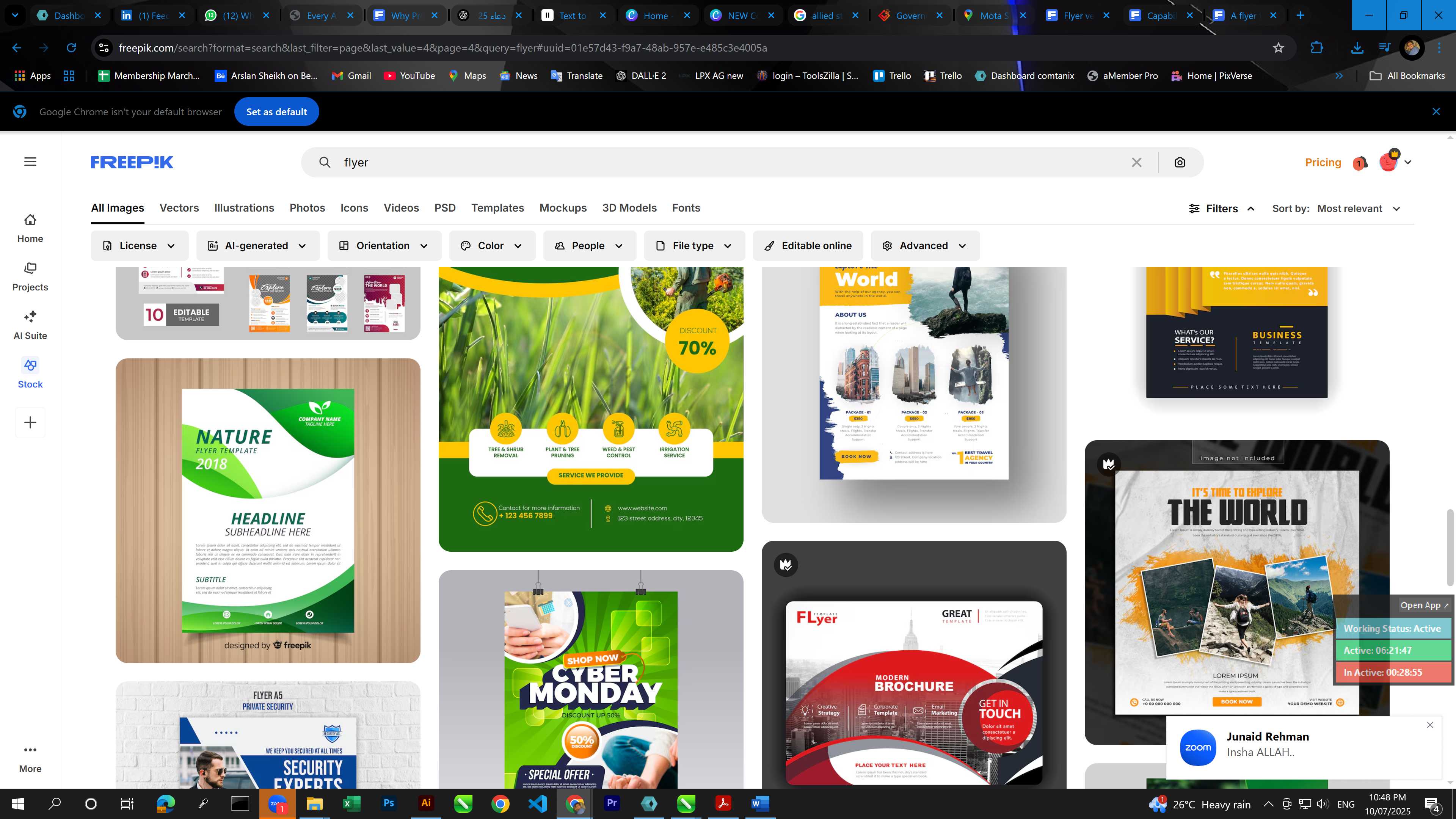The height and width of the screenshot is (819, 1456).
Task: Open the Modern Brochure flyer thumbnail
Action: [x=914, y=665]
